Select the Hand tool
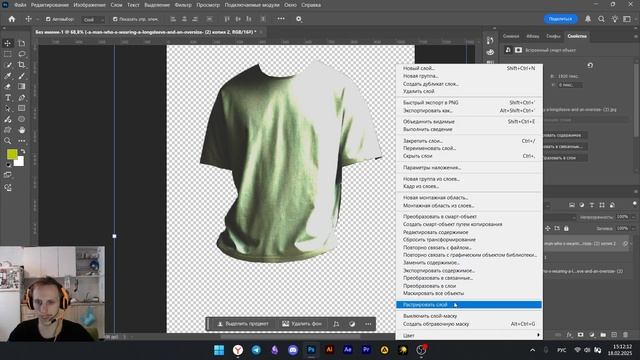640x360 pixels. pos(22,130)
